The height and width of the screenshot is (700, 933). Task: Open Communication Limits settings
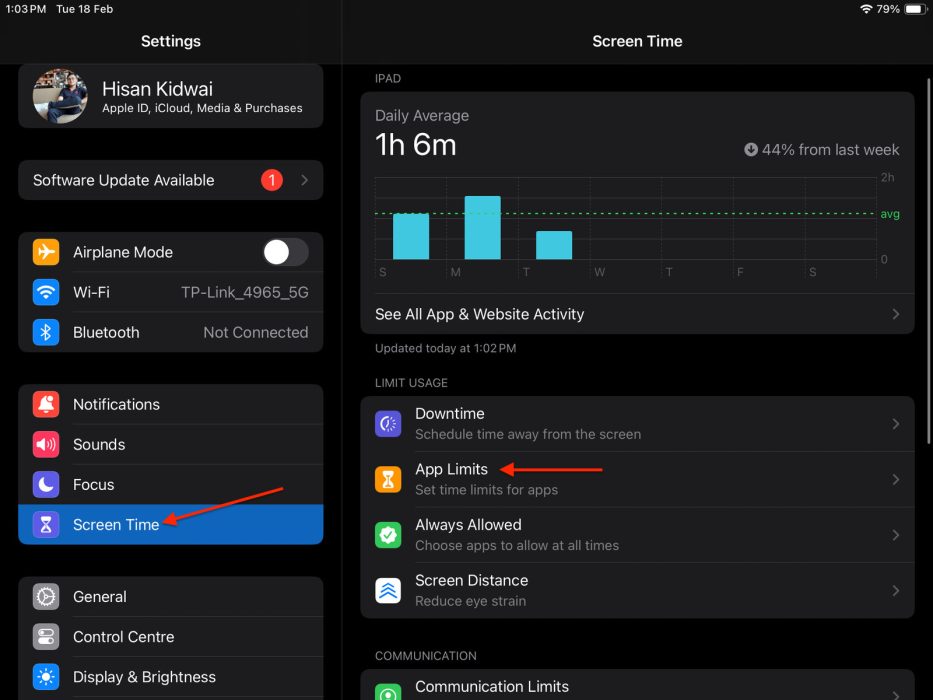click(x=637, y=686)
